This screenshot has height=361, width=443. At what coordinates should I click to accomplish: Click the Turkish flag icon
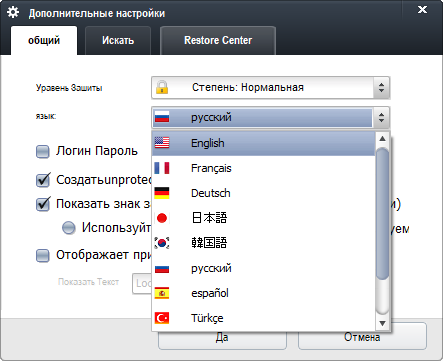pos(162,318)
